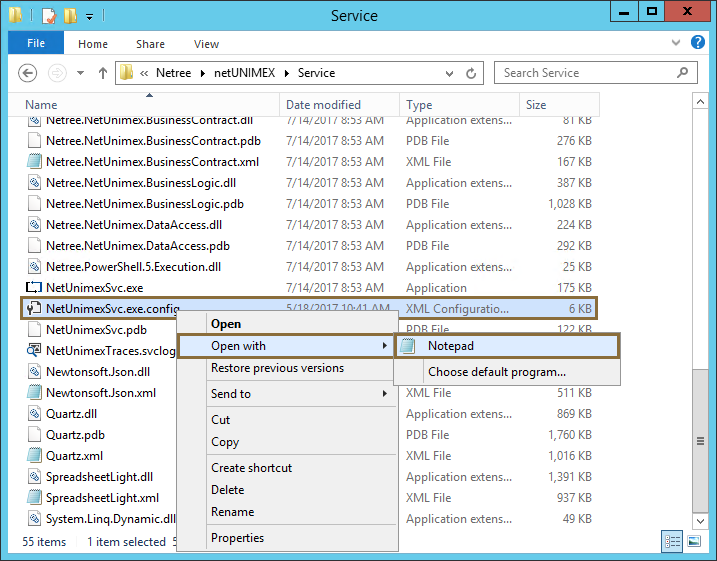Click the Notepad icon in the submenu

point(408,346)
